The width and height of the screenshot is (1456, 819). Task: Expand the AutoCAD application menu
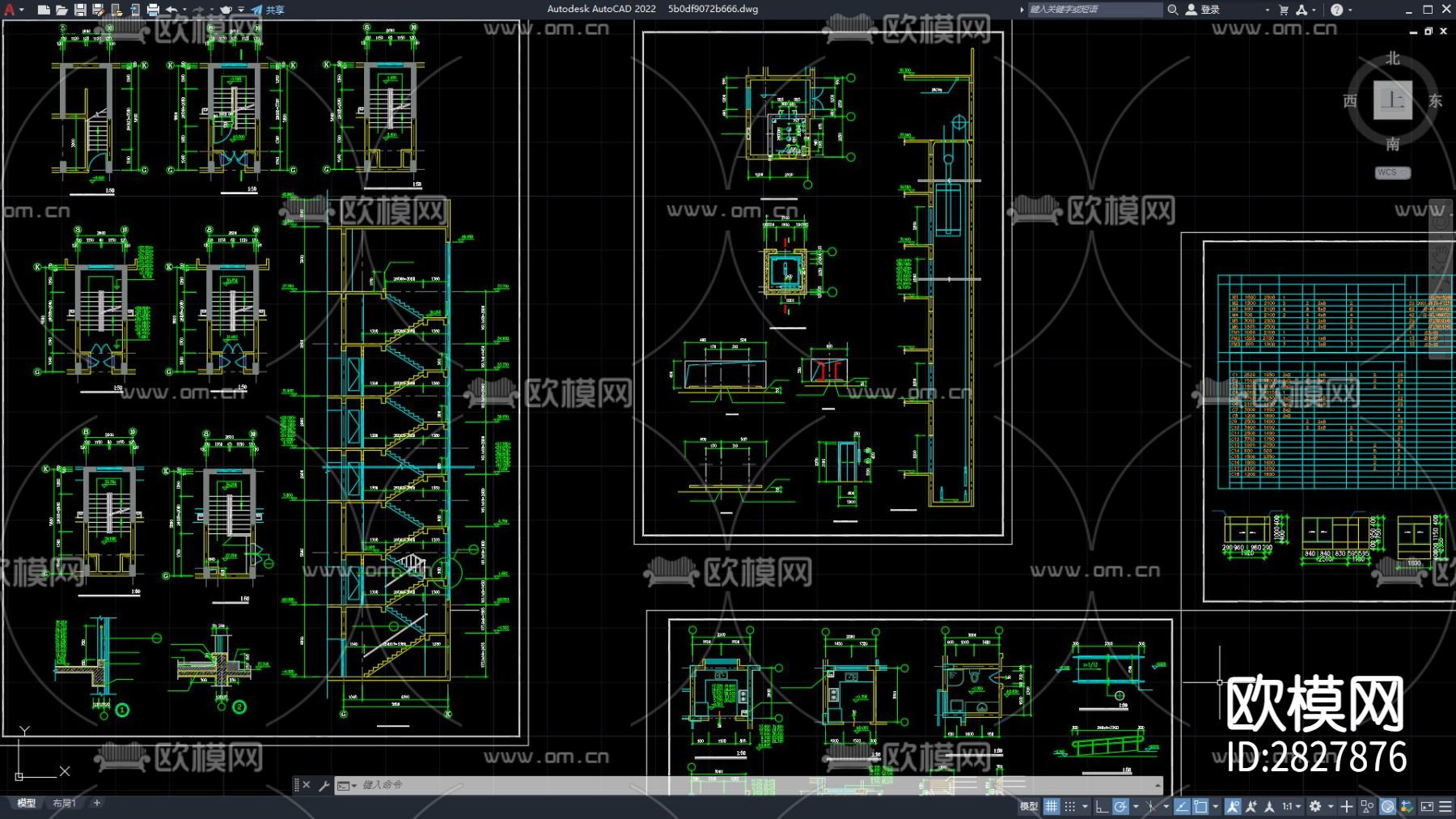(11, 10)
